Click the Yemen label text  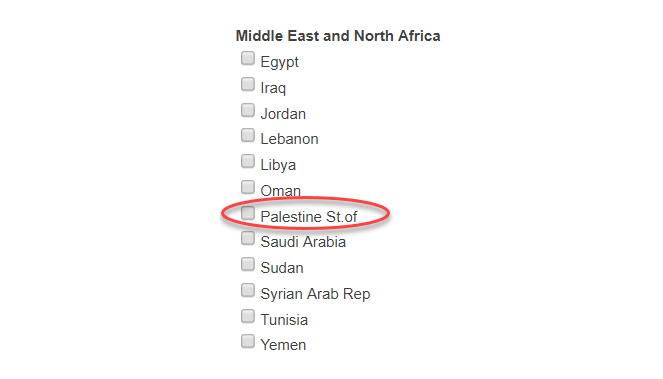283,345
